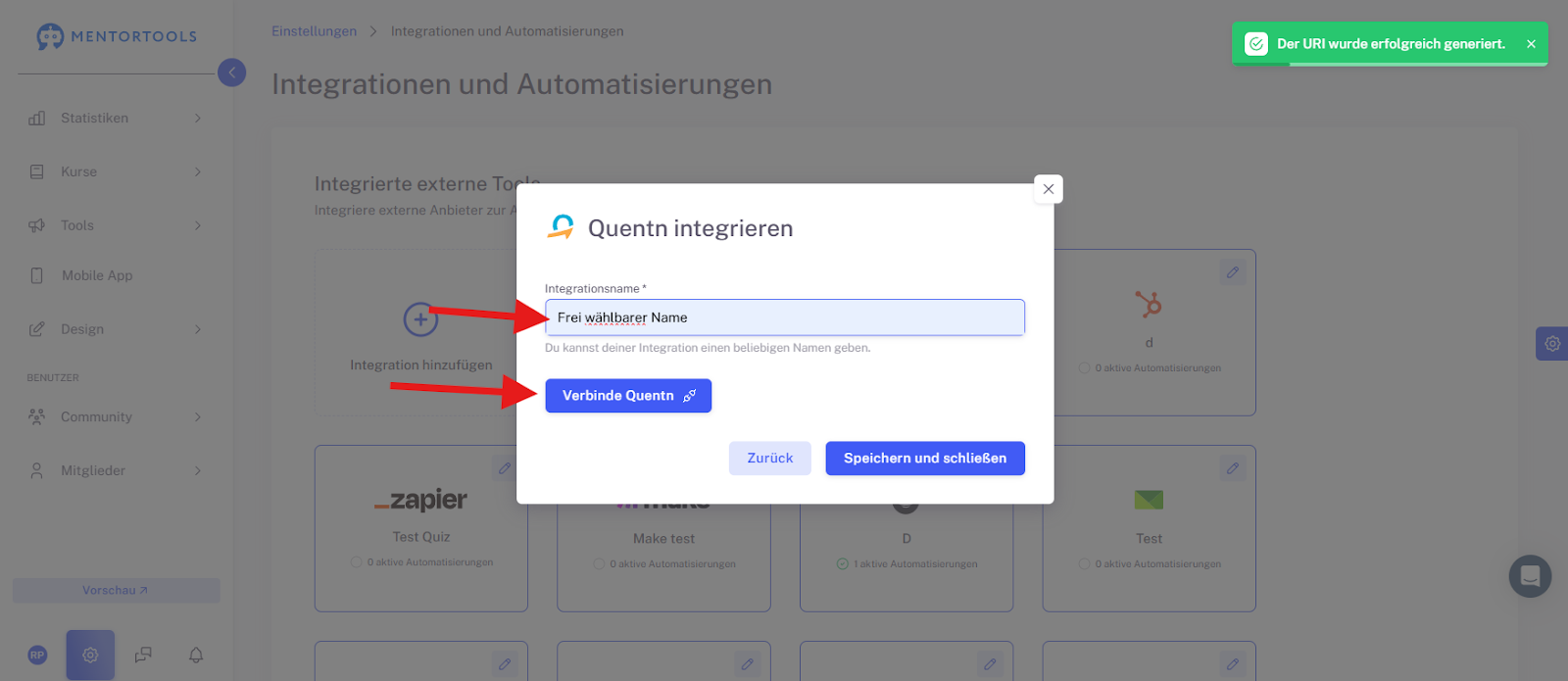Expand the Tools menu chevron

click(x=198, y=225)
